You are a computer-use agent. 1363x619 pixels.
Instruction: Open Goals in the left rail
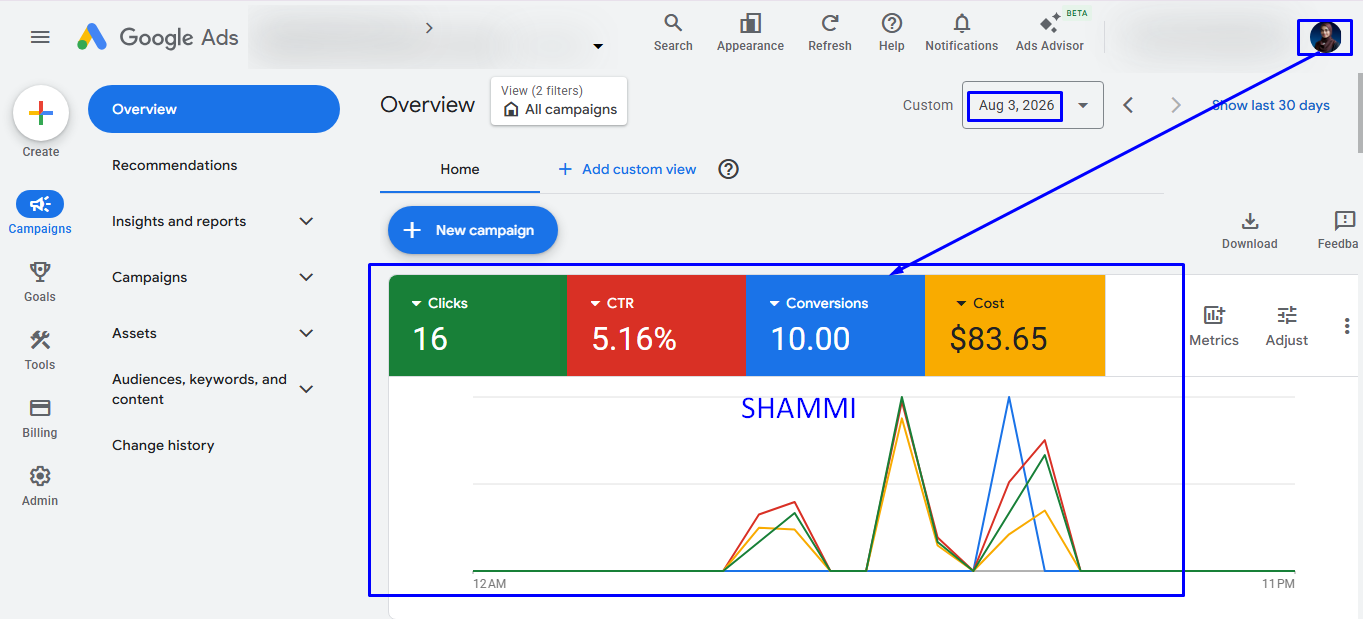pyautogui.click(x=40, y=282)
